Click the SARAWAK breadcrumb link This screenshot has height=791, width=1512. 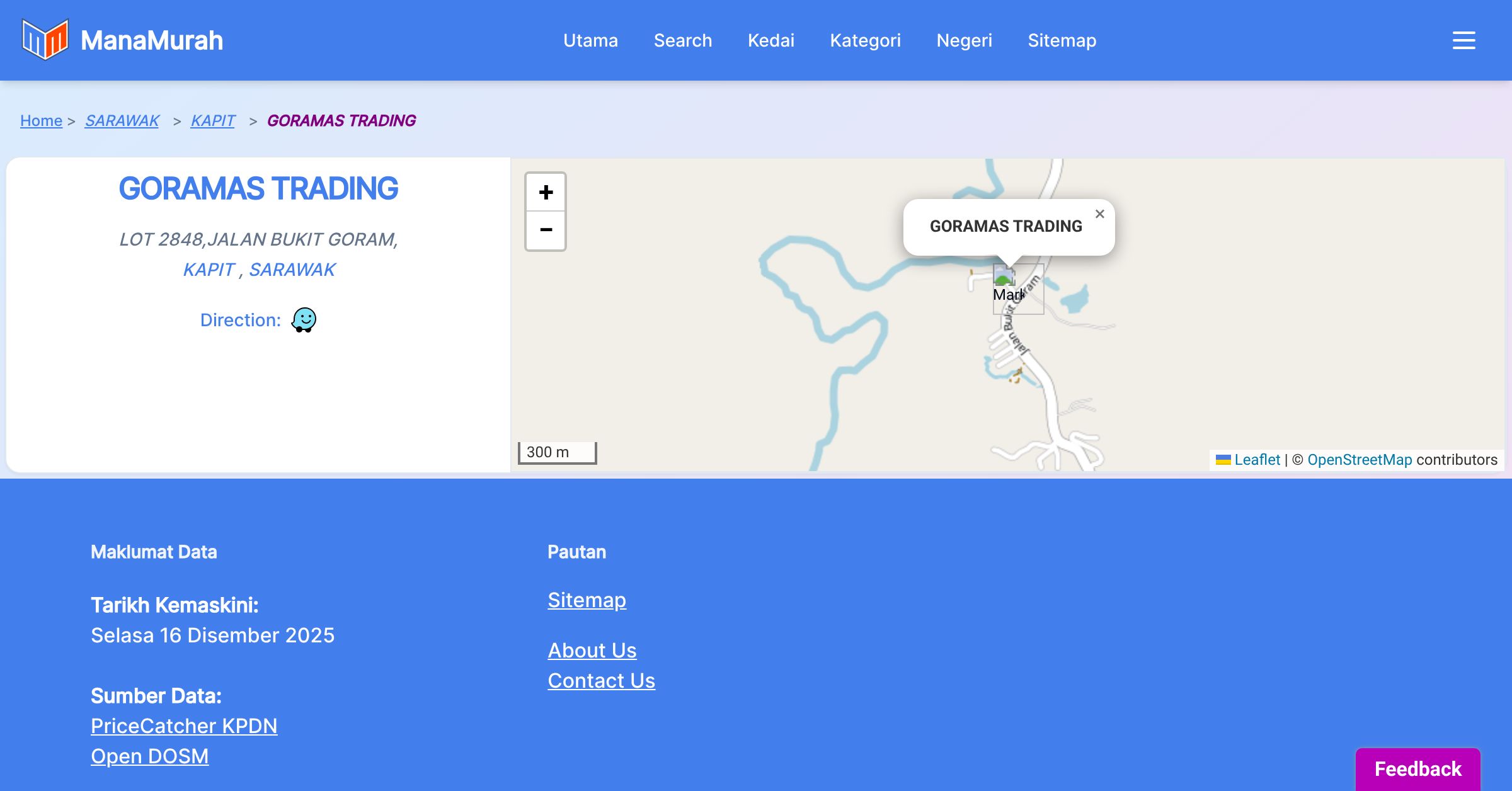122,120
